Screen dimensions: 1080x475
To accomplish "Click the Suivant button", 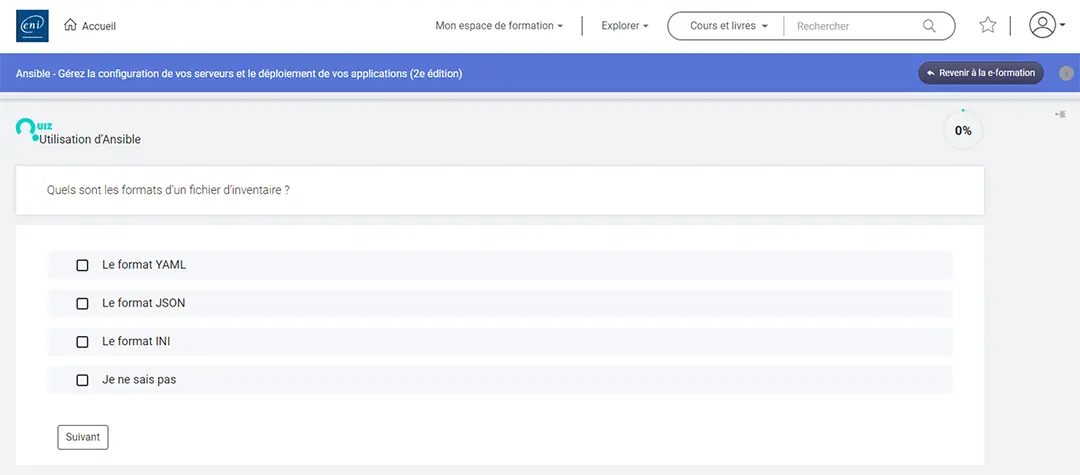I will [x=83, y=437].
